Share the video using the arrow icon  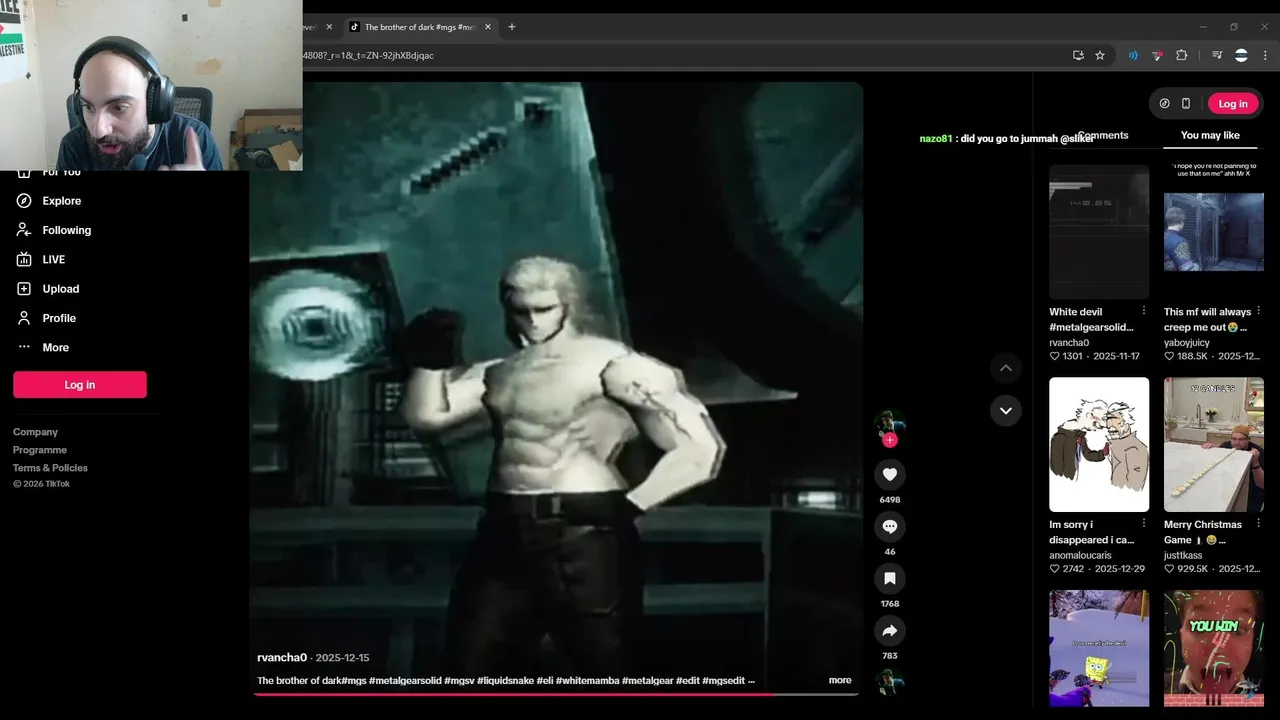click(889, 630)
